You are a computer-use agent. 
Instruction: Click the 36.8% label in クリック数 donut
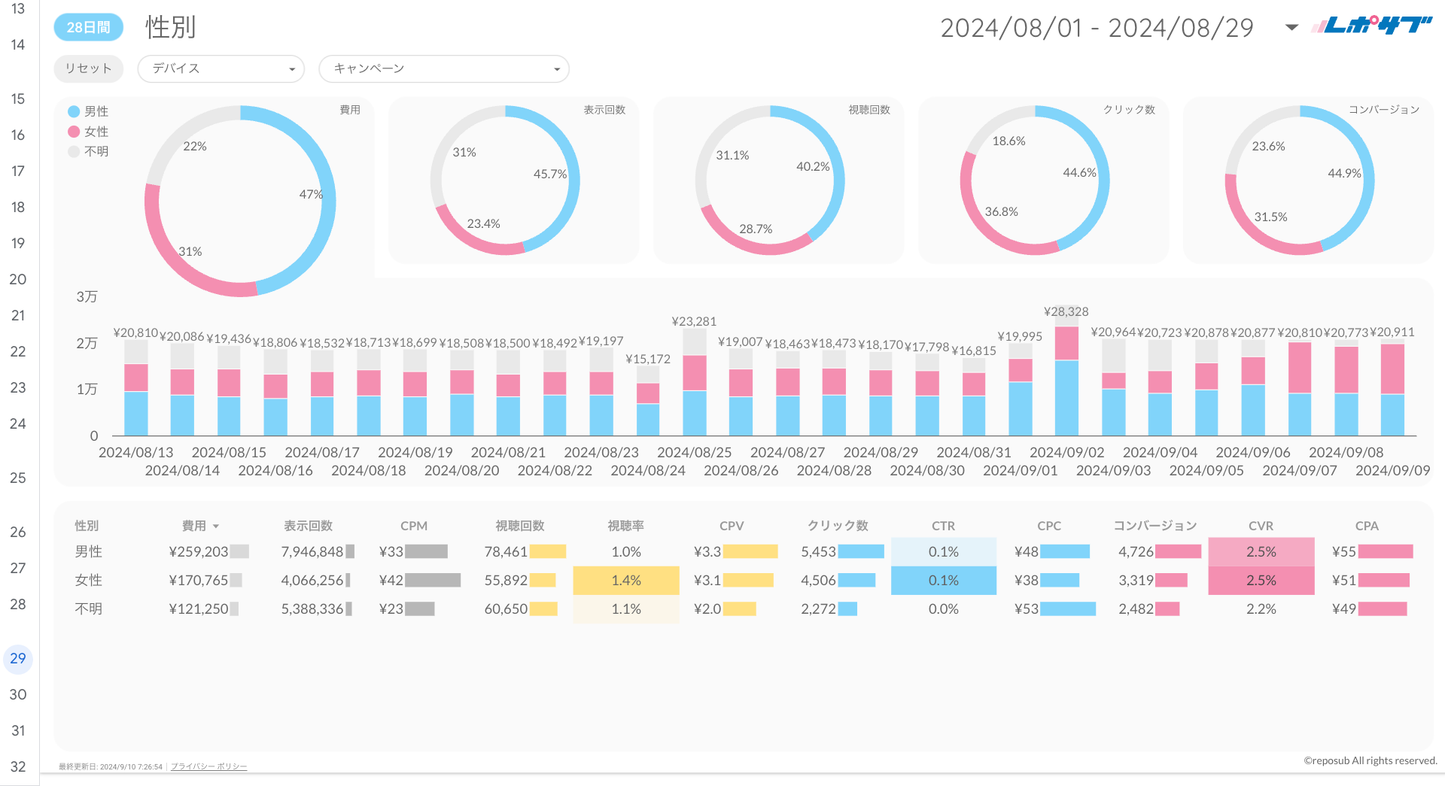(1001, 212)
